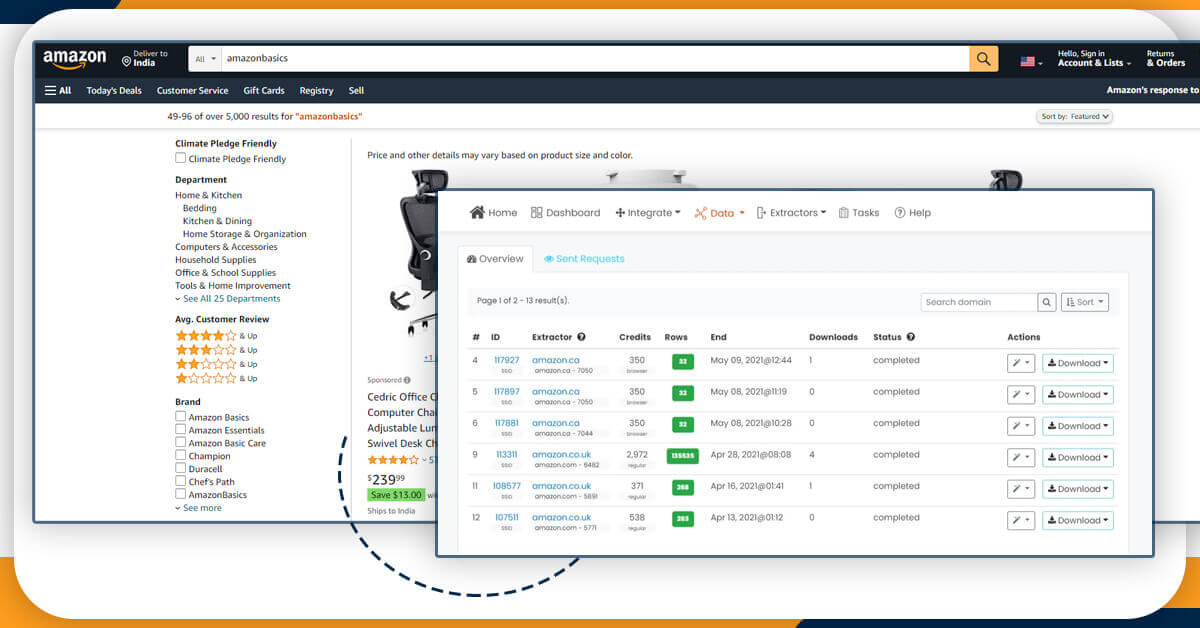
Task: Select the 2 stars & Up rating filter
Action: 216,364
